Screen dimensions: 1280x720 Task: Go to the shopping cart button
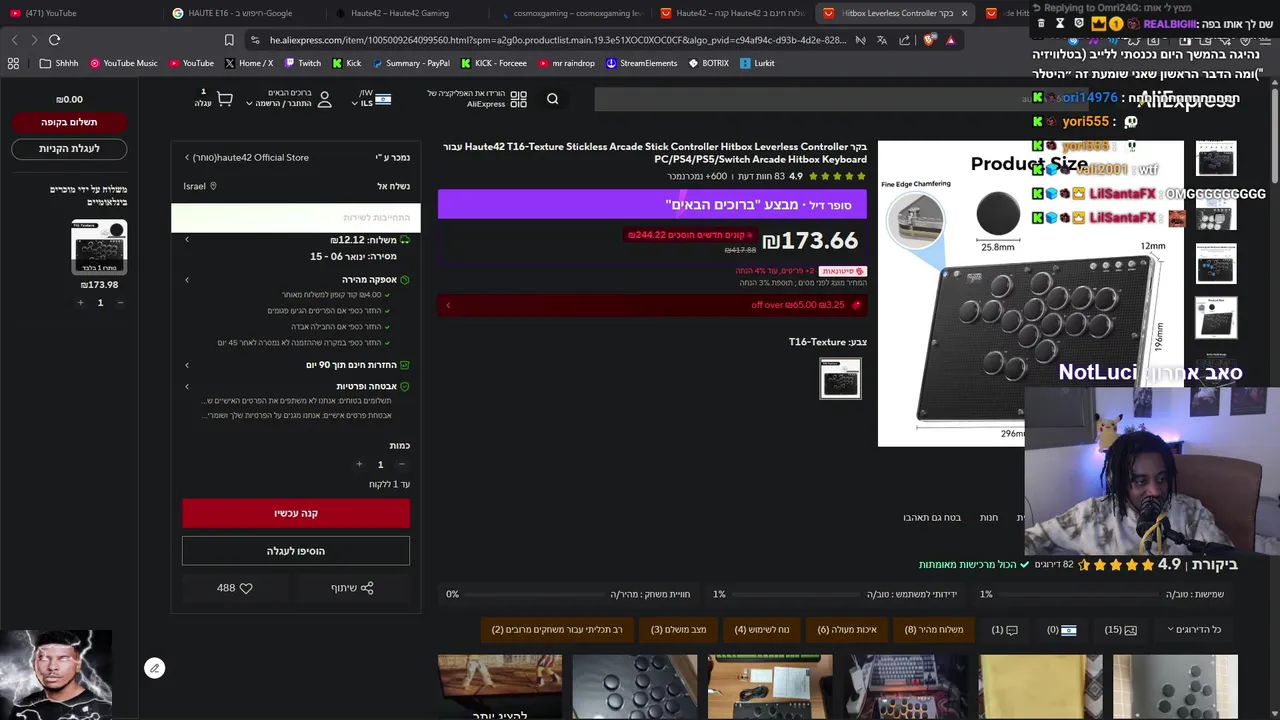tap(69, 149)
